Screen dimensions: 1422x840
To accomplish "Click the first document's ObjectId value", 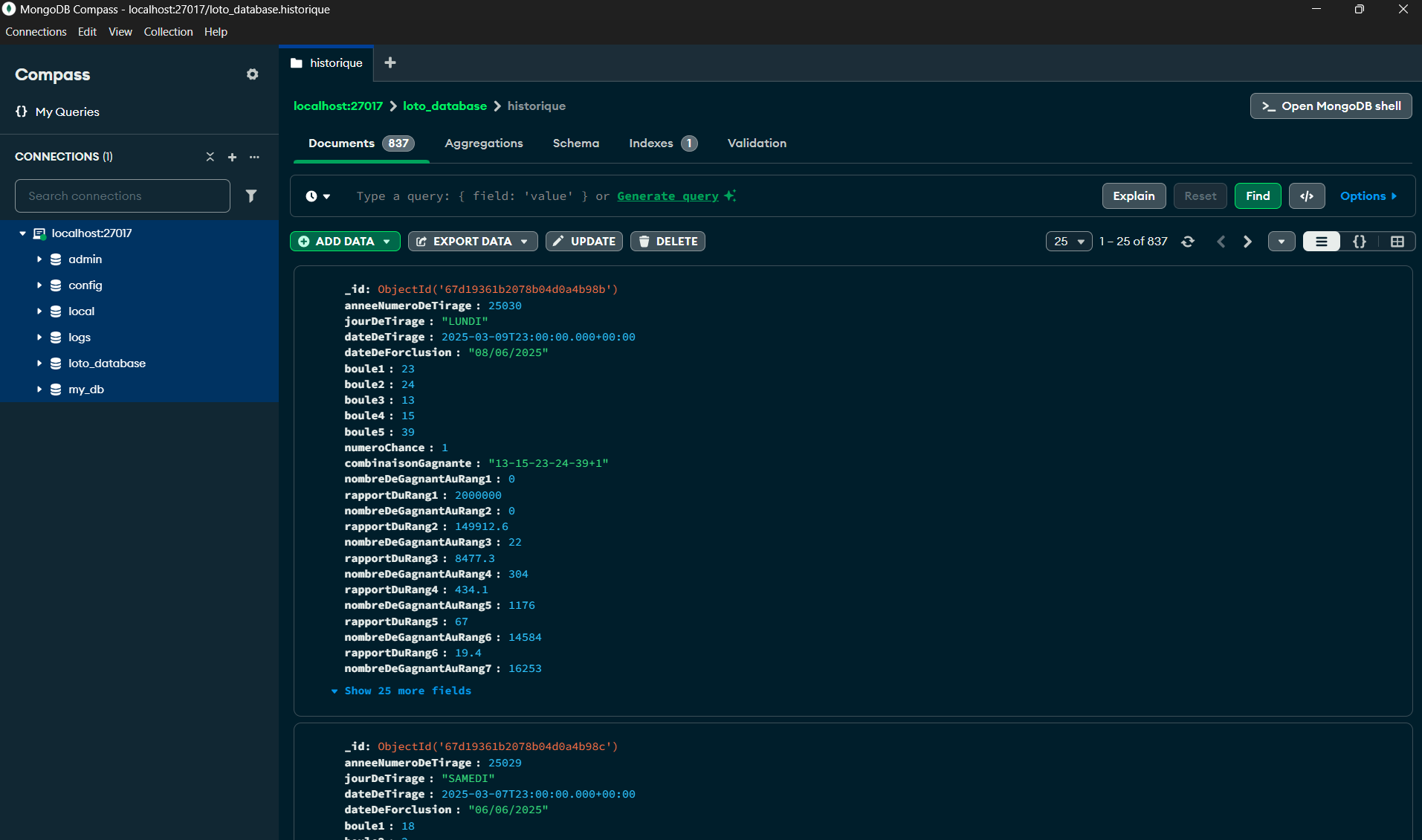I will [x=497, y=289].
